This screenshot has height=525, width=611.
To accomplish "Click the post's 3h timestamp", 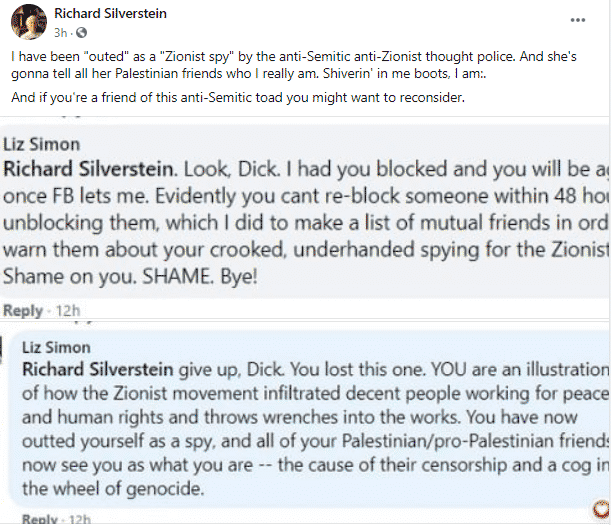I will (x=60, y=32).
